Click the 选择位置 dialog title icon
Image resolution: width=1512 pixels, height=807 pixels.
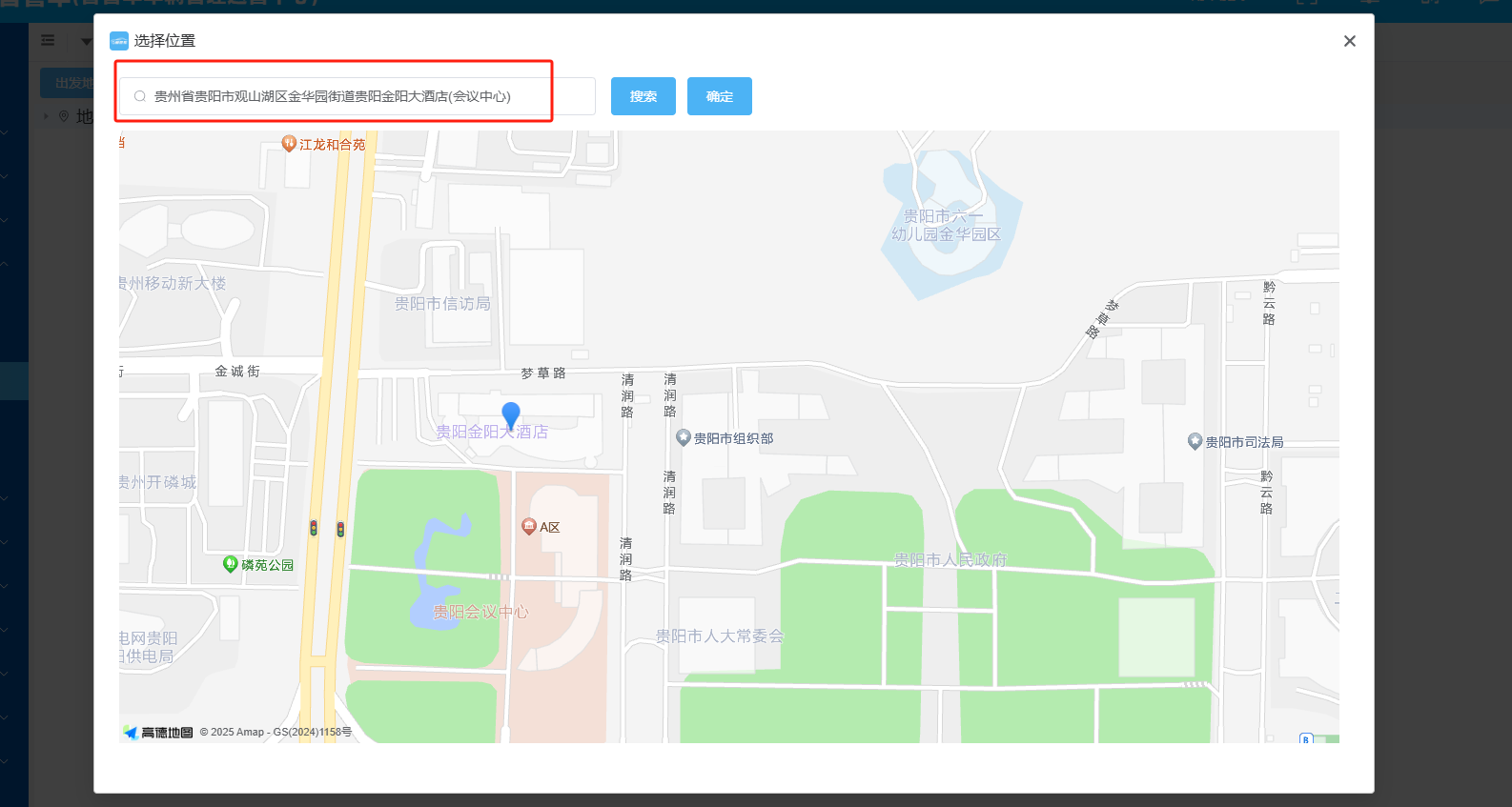119,41
